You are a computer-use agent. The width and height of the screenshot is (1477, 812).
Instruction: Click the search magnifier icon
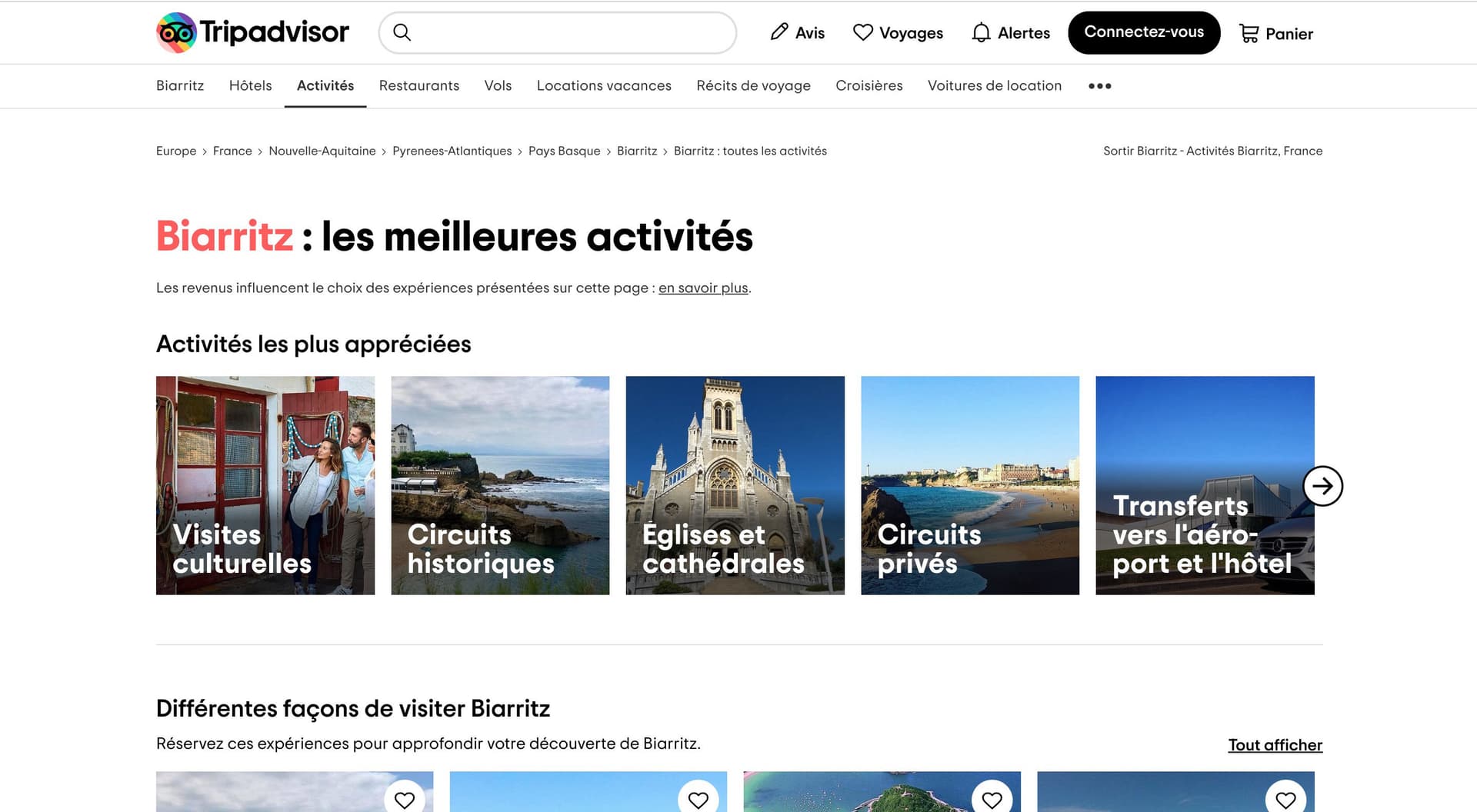[x=402, y=32]
